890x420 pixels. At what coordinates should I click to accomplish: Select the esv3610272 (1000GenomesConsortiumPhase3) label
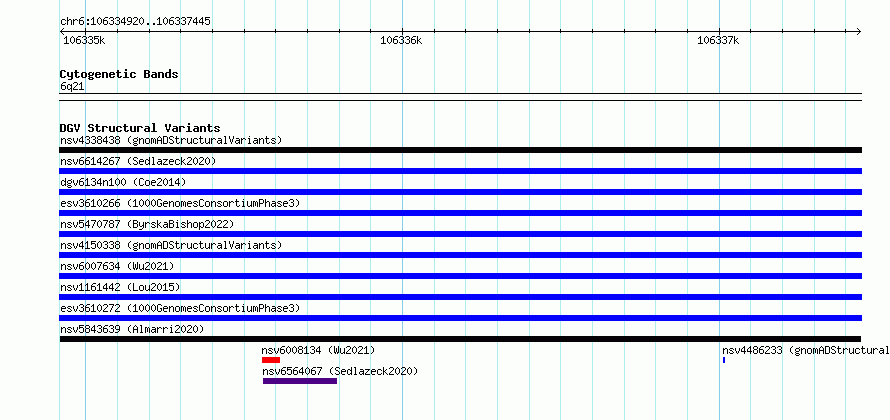(x=180, y=308)
